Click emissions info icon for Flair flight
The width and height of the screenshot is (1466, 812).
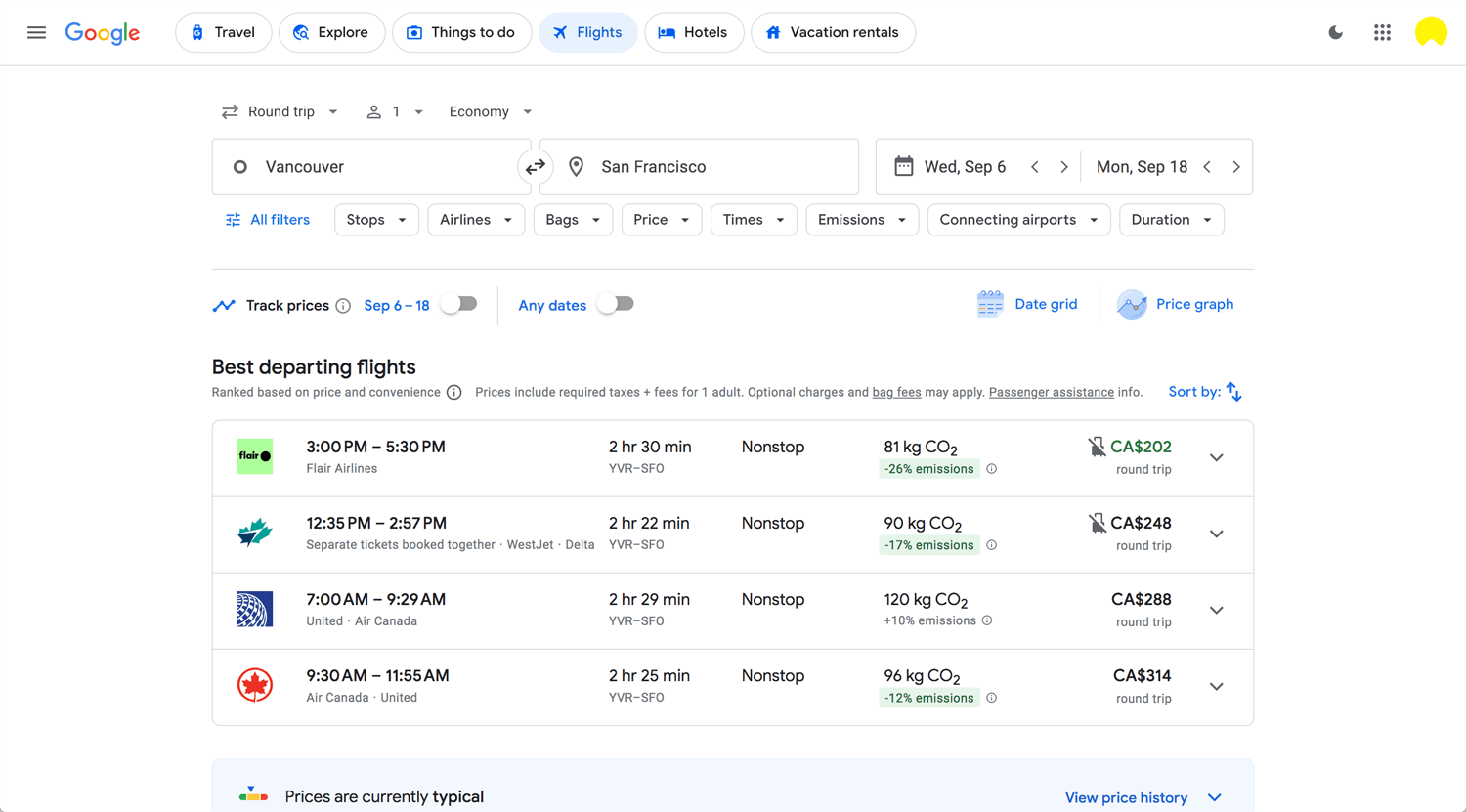tap(992, 469)
